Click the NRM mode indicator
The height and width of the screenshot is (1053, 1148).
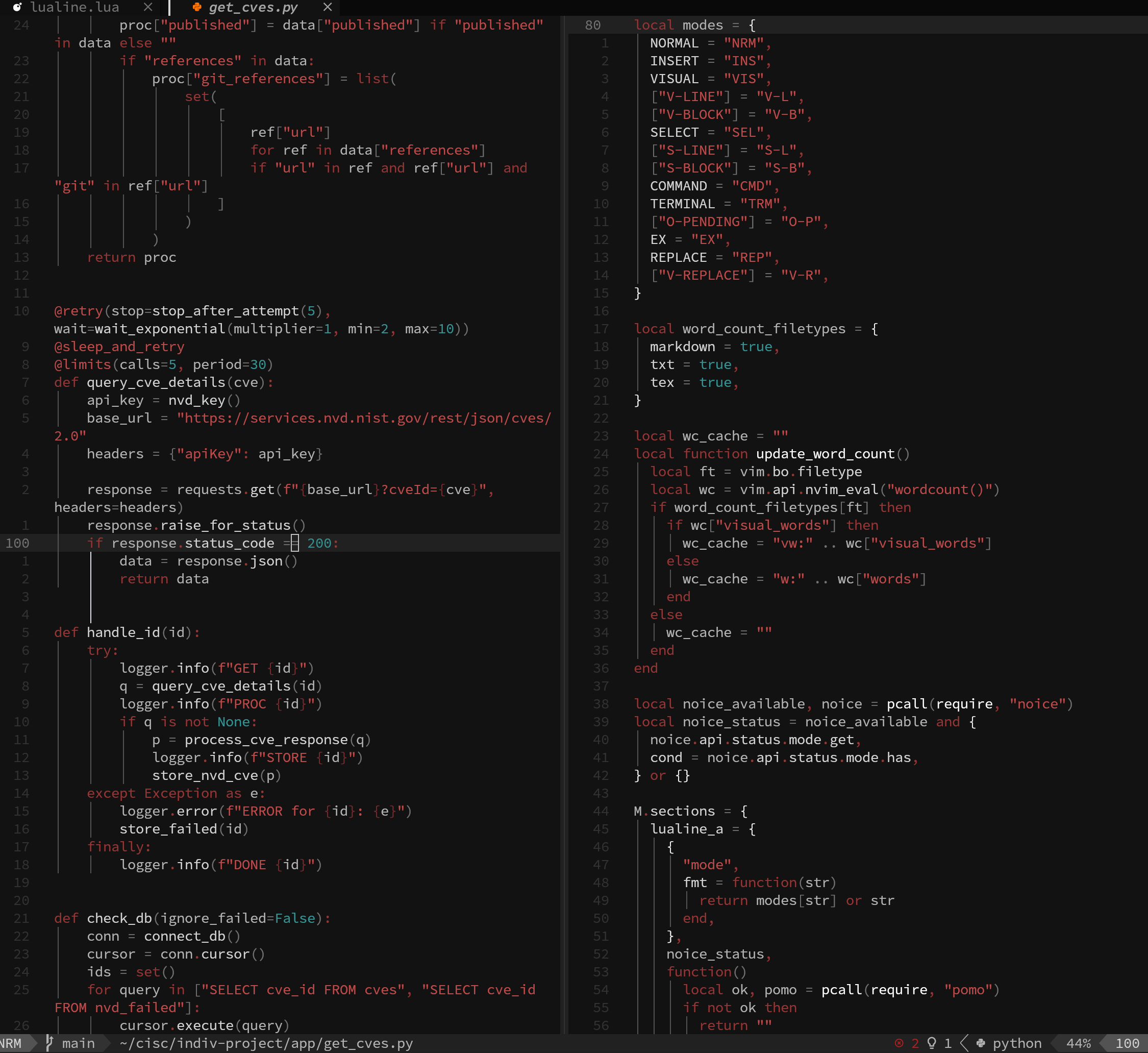[11, 1043]
